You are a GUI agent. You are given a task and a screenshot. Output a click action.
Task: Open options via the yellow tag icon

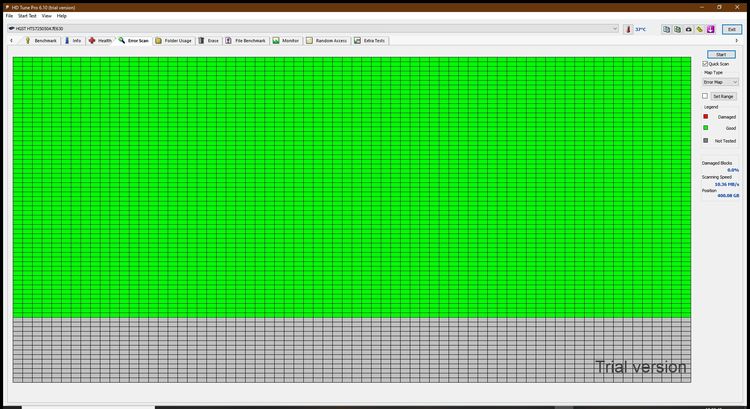(x=699, y=29)
